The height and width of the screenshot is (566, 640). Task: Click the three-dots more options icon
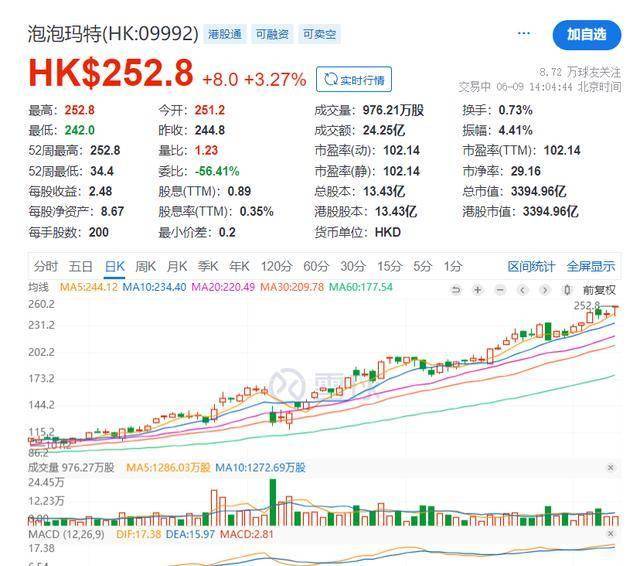click(524, 33)
